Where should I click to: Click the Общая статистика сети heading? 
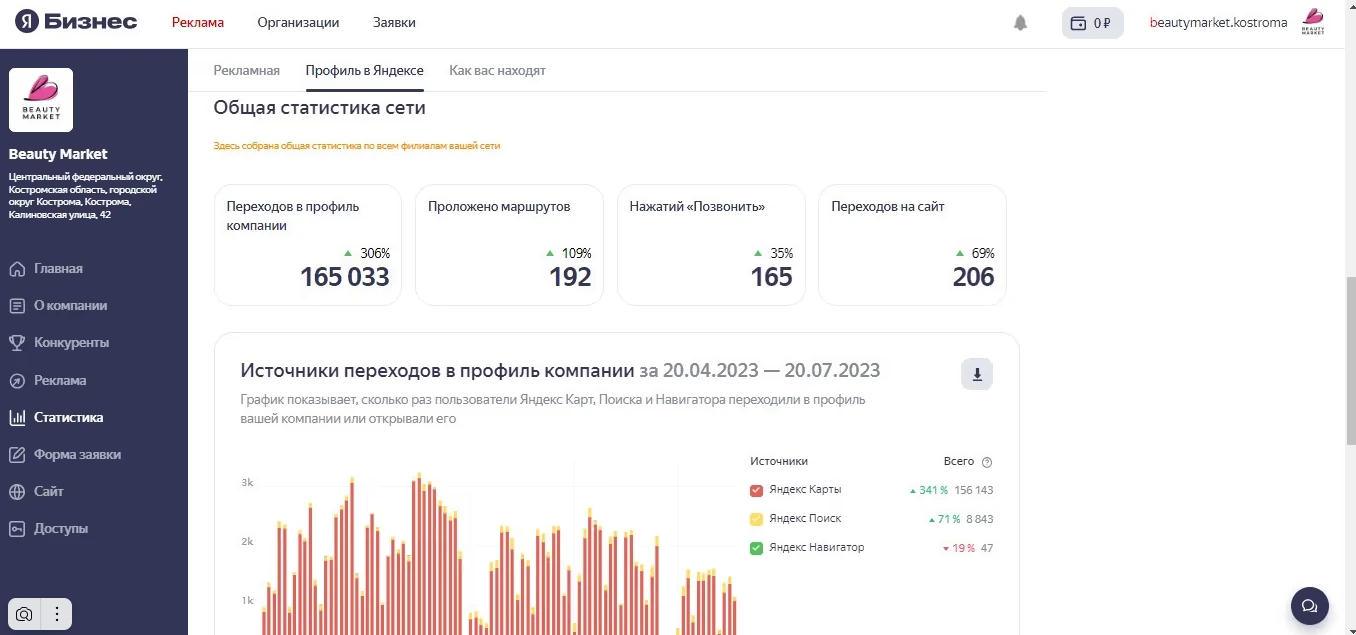[x=320, y=108]
